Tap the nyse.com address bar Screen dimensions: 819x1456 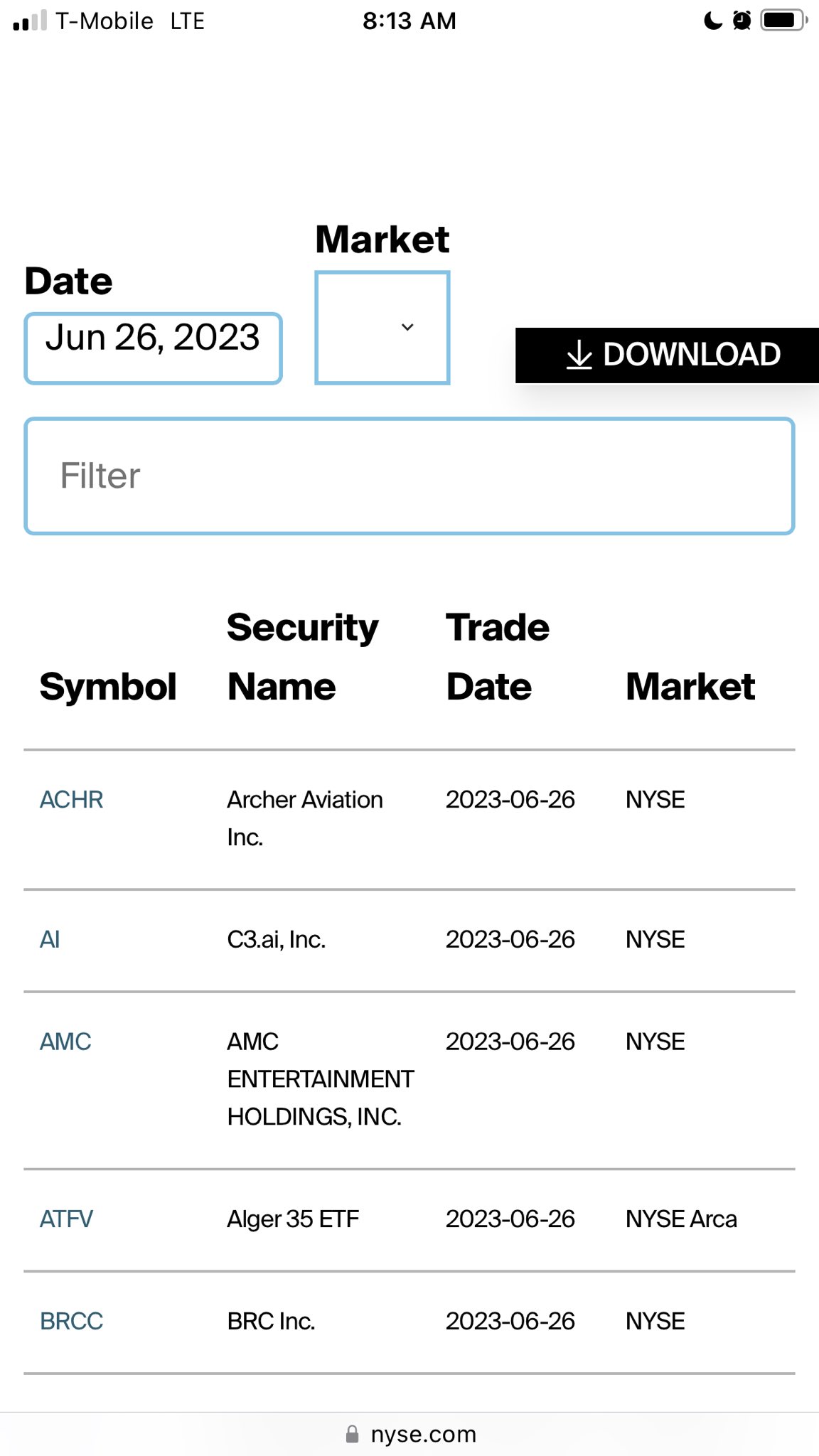(x=423, y=1434)
